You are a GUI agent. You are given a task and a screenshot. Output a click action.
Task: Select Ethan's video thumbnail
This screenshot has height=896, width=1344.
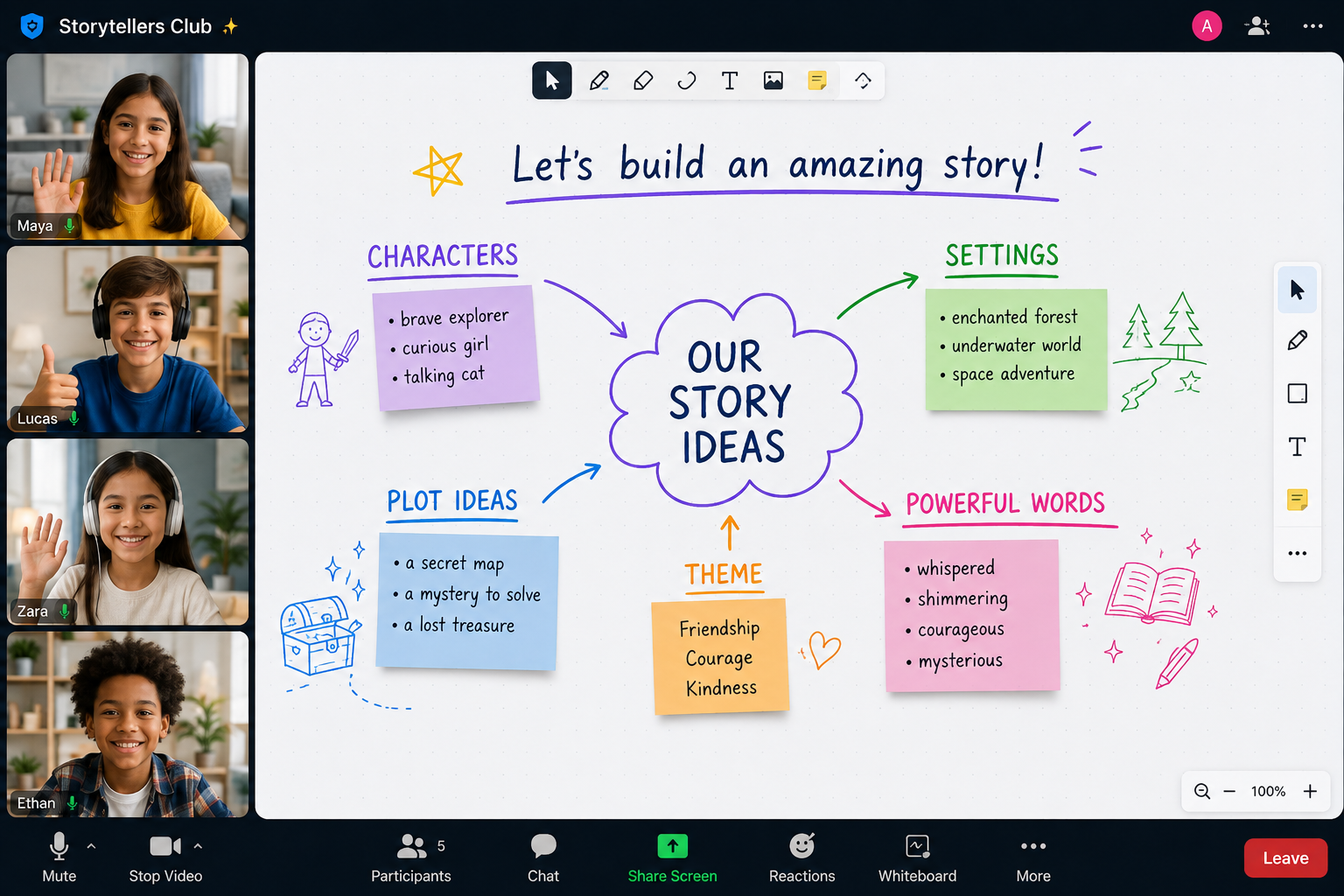(128, 724)
